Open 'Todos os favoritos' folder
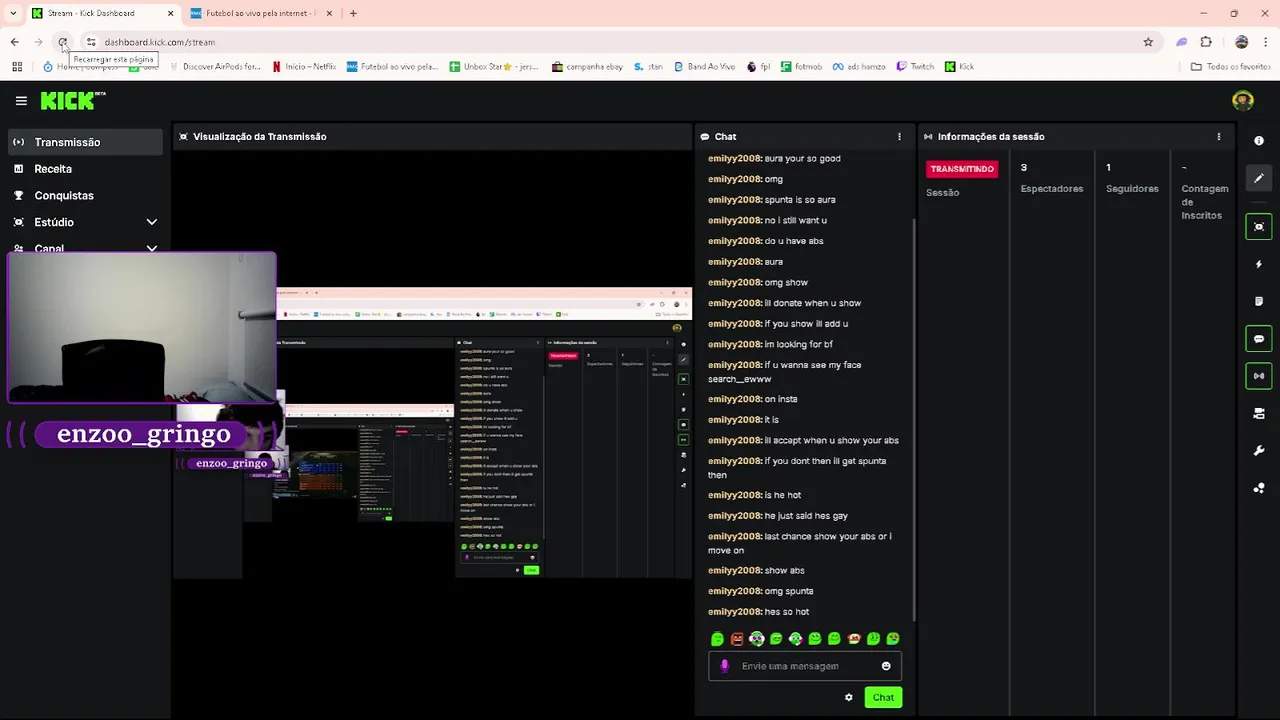The width and height of the screenshot is (1280, 720). coord(1231,67)
